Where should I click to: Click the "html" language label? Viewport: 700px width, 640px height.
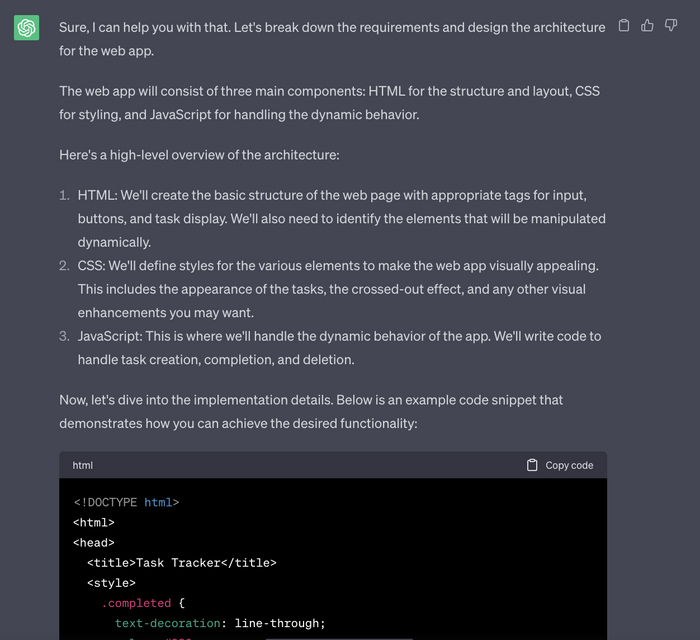(x=83, y=465)
